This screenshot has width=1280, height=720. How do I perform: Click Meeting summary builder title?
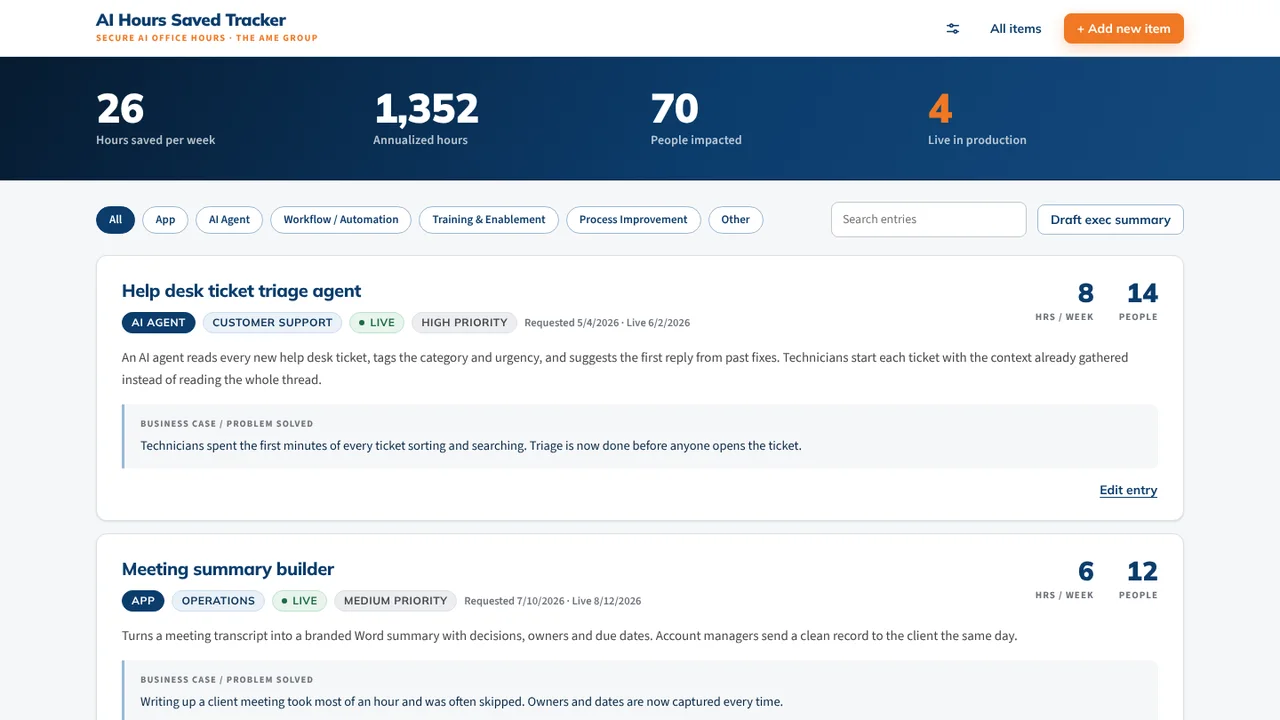228,569
